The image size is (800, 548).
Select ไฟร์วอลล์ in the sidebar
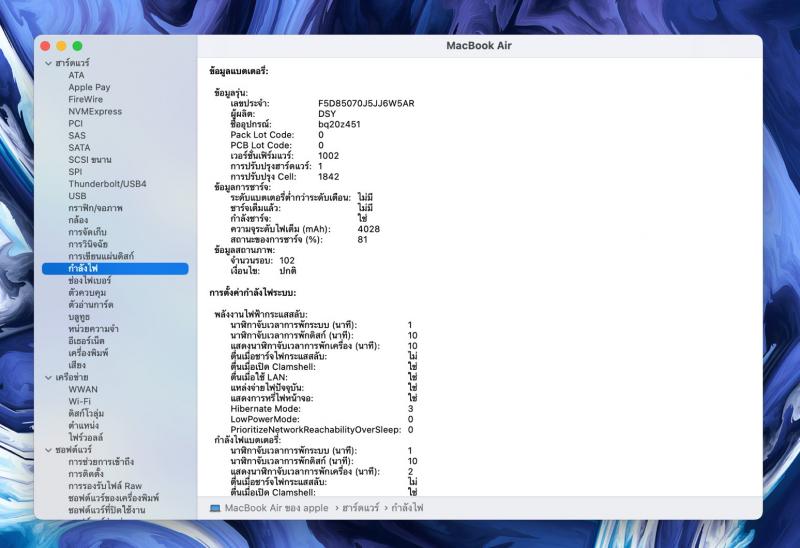[x=86, y=438]
